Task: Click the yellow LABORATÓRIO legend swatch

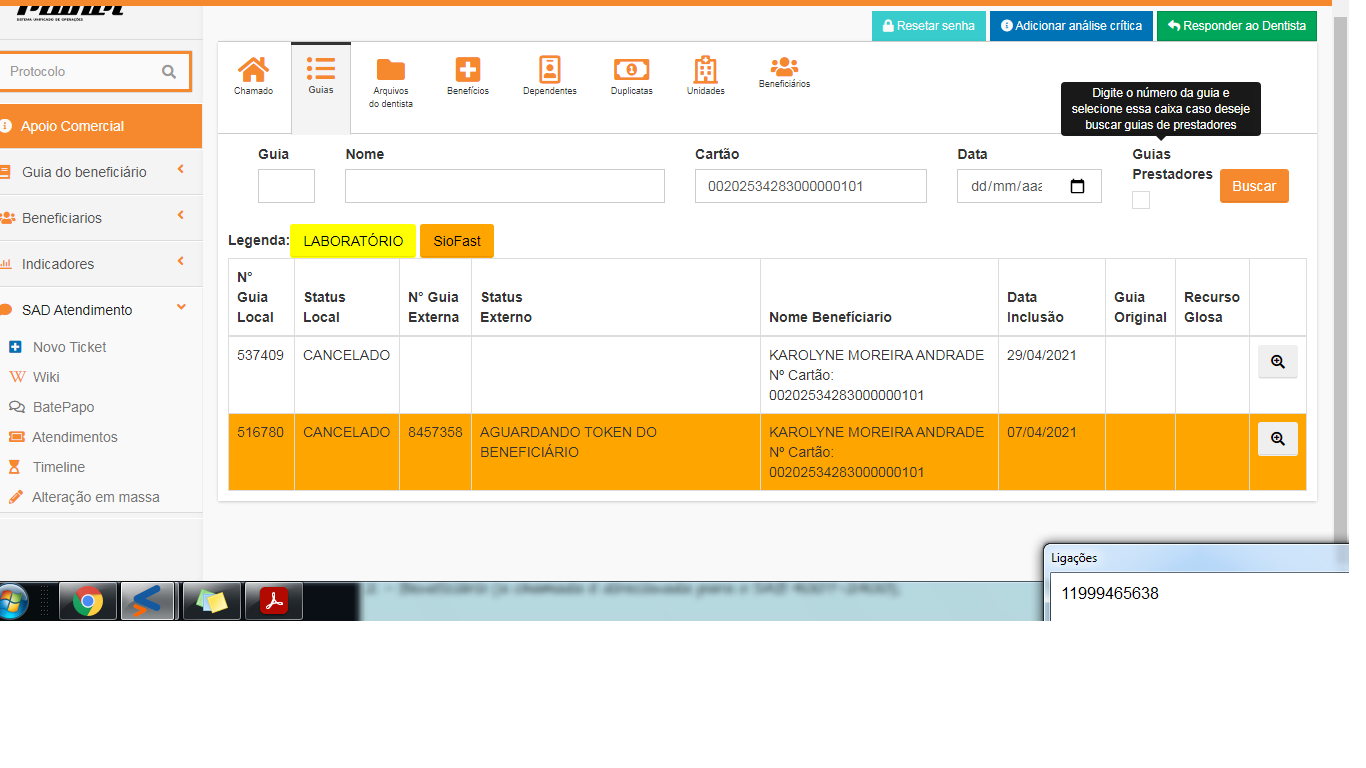Action: point(353,241)
